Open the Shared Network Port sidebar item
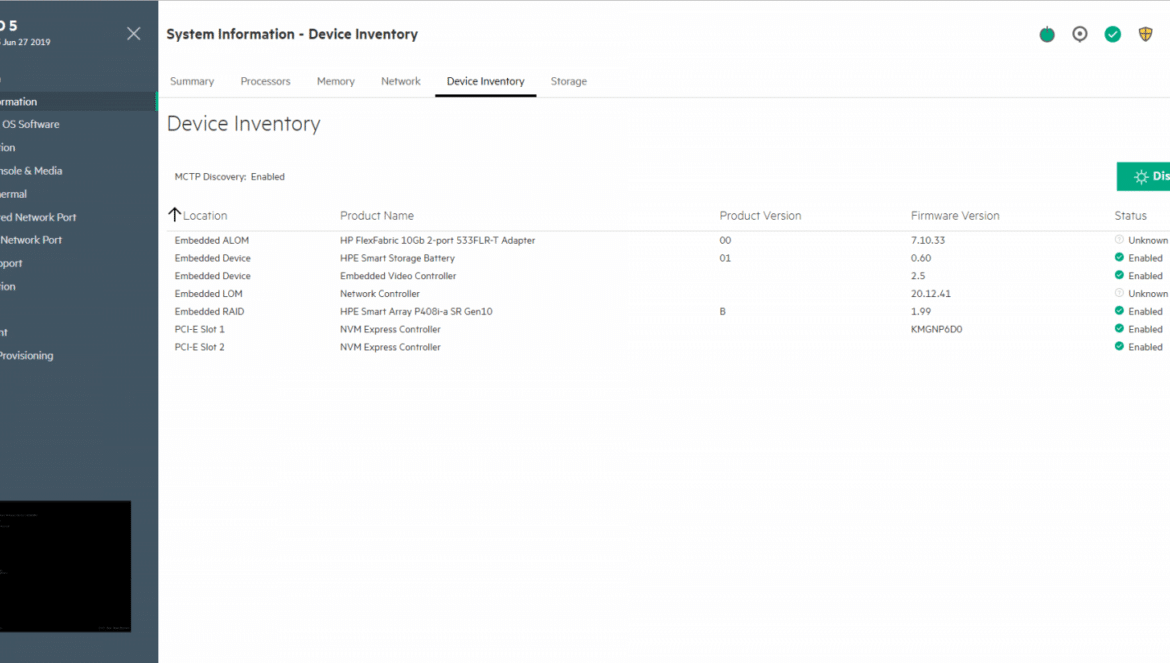 click(38, 217)
